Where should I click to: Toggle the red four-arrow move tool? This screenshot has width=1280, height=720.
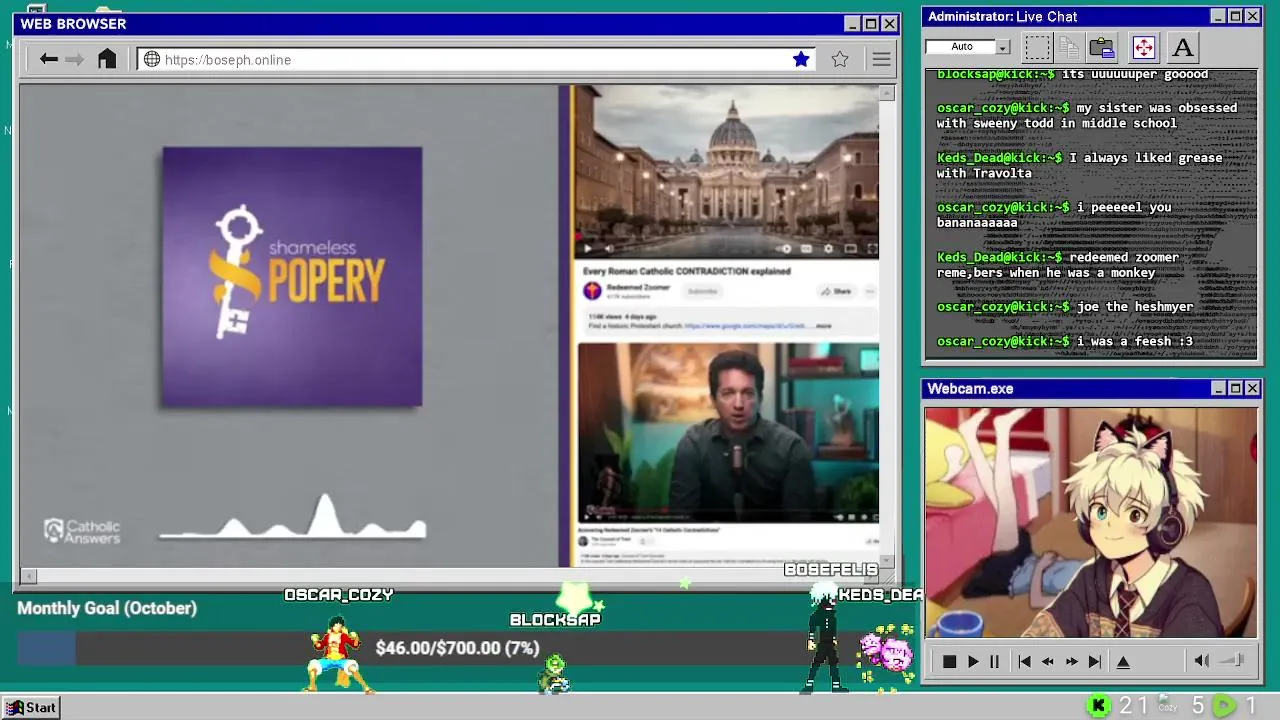click(x=1143, y=47)
